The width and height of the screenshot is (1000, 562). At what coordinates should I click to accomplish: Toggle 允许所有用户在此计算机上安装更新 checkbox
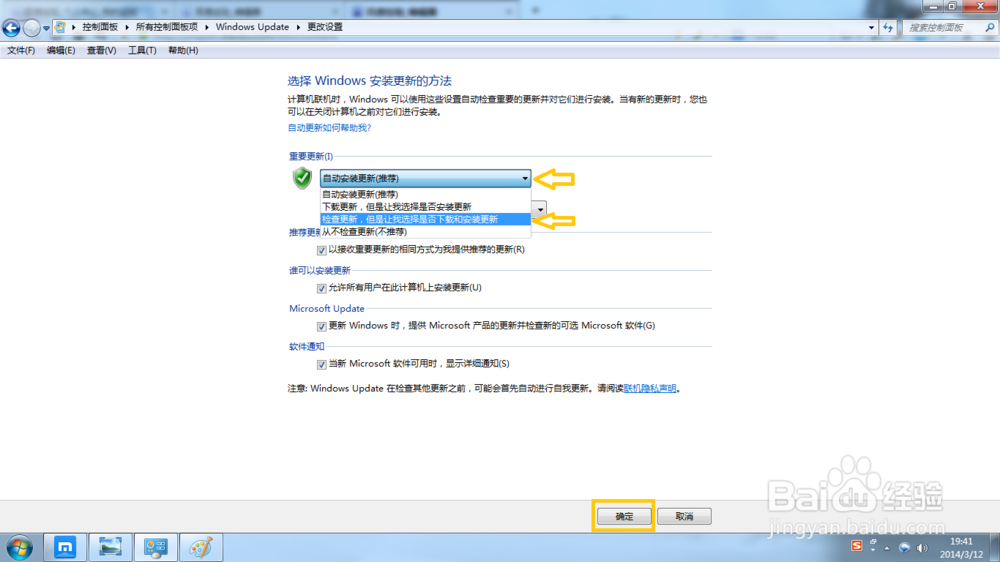coord(321,288)
